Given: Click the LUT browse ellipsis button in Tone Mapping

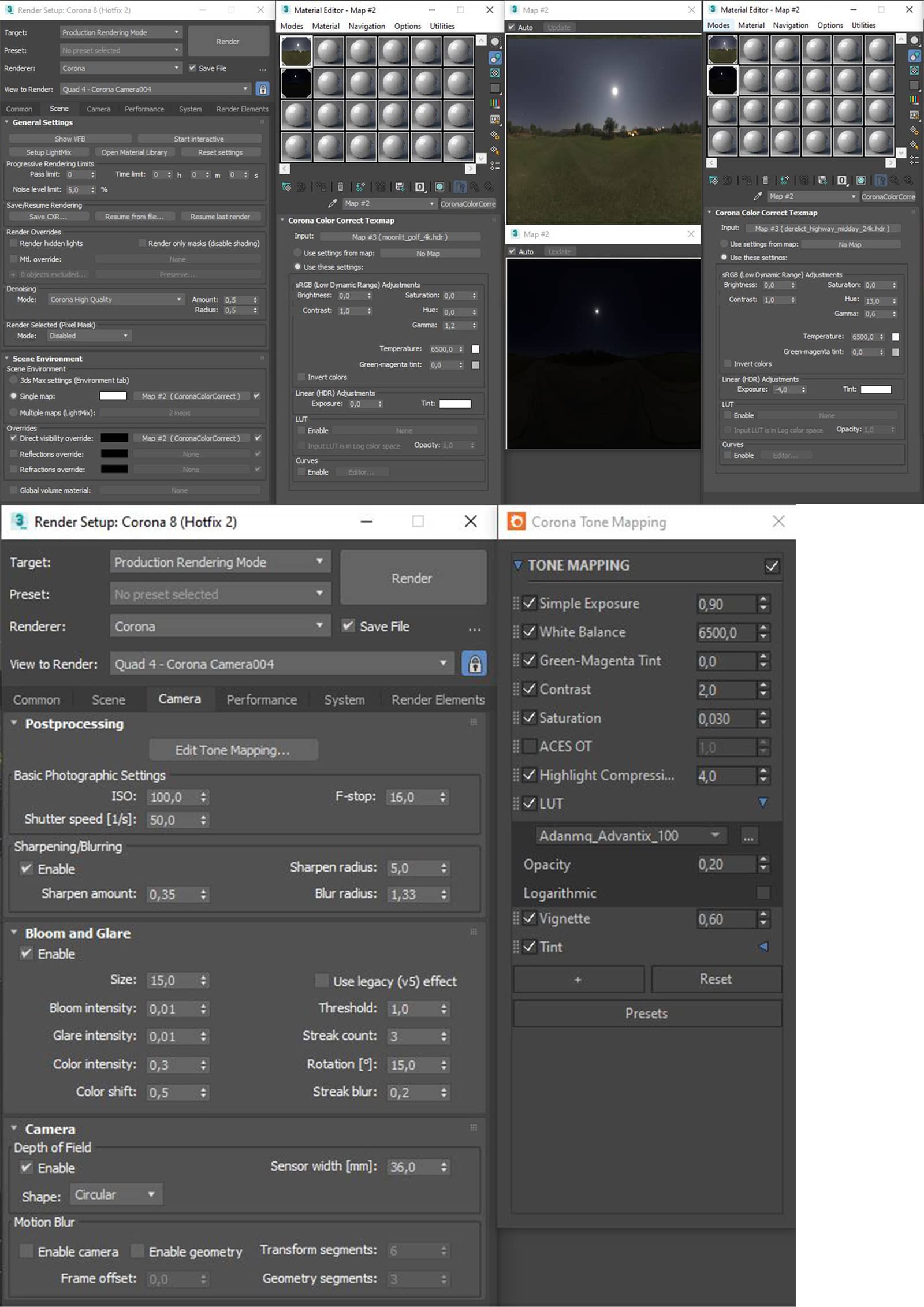Looking at the screenshot, I should (x=748, y=836).
